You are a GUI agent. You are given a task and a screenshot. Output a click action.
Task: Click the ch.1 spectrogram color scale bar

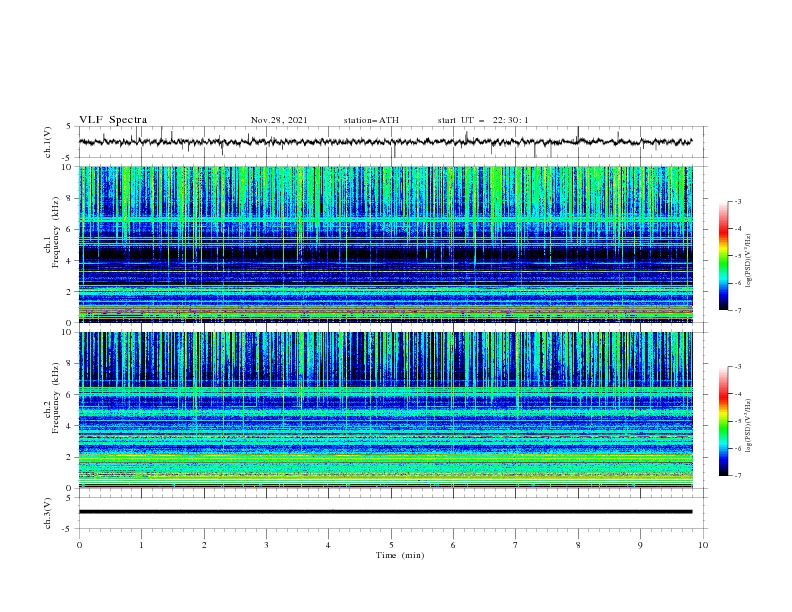coord(724,256)
